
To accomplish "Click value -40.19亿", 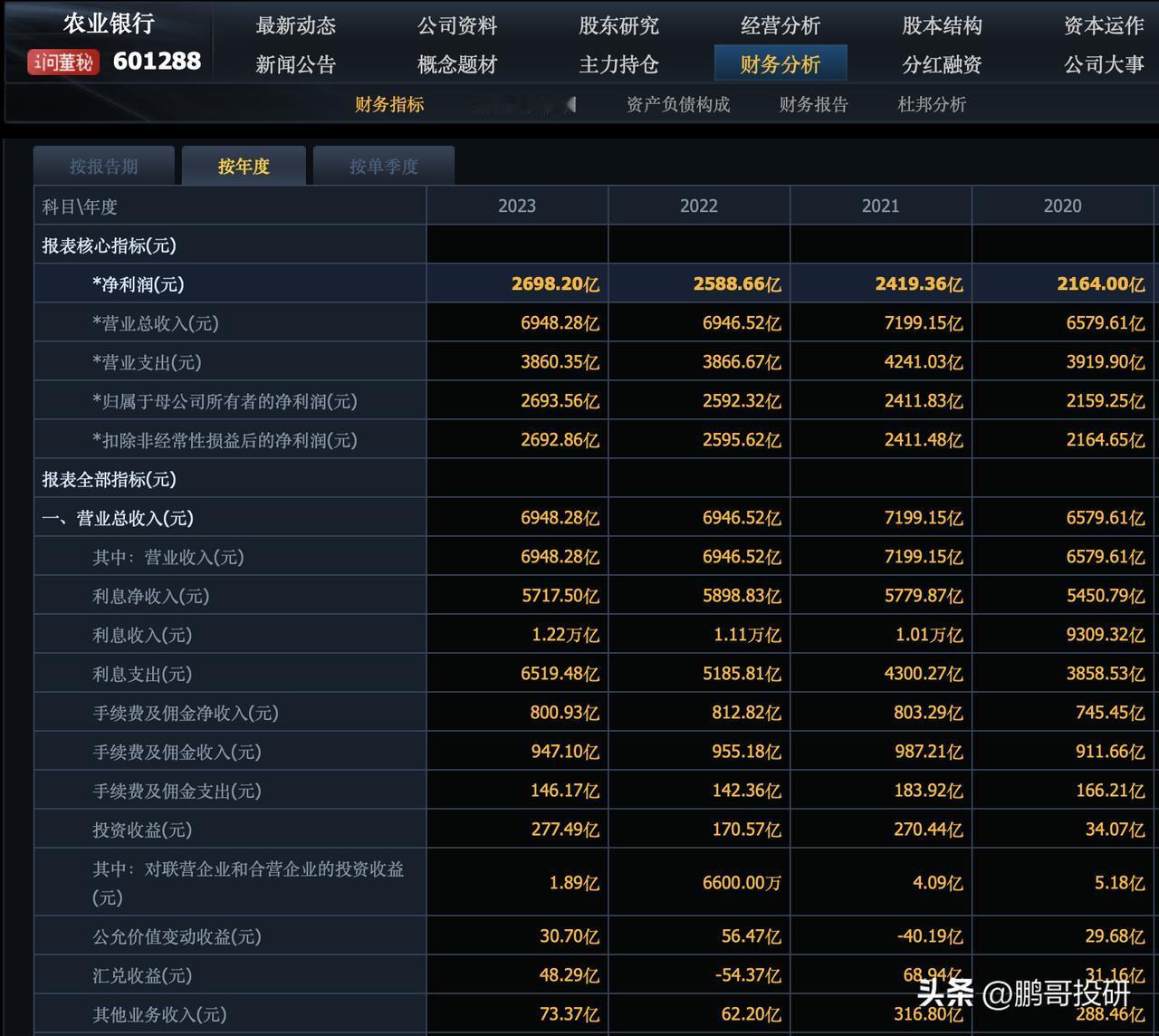I will point(928,935).
